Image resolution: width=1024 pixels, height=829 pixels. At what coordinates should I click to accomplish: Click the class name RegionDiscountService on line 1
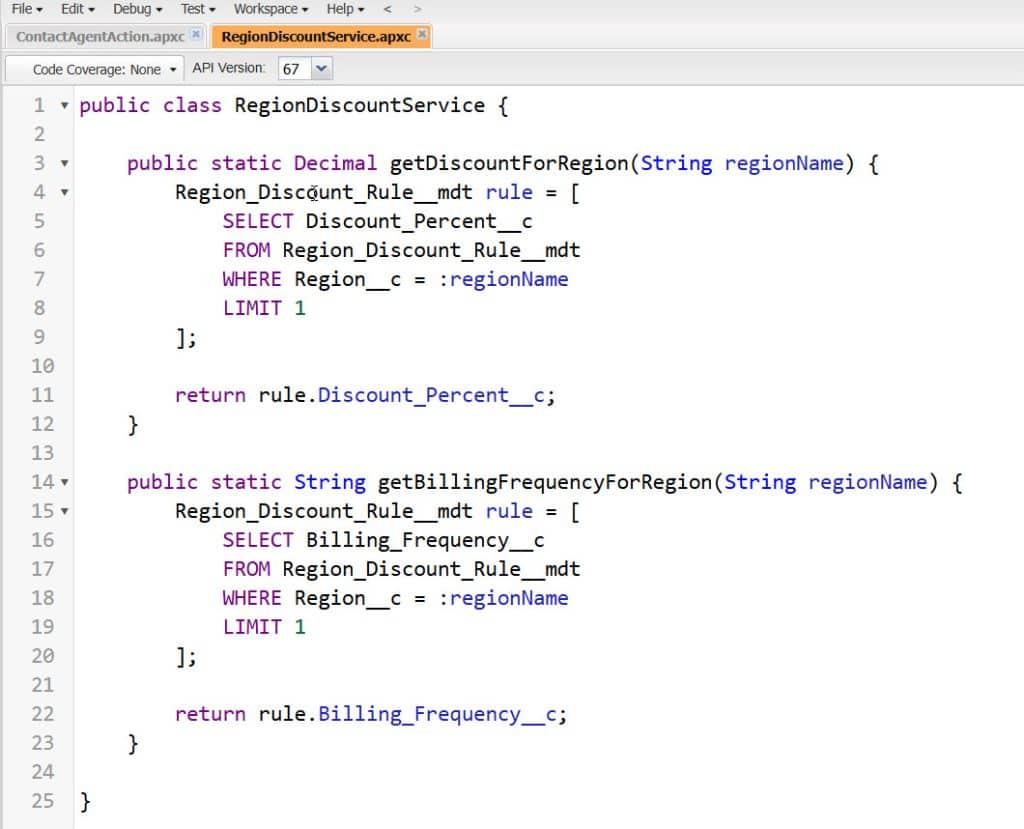[x=359, y=105]
